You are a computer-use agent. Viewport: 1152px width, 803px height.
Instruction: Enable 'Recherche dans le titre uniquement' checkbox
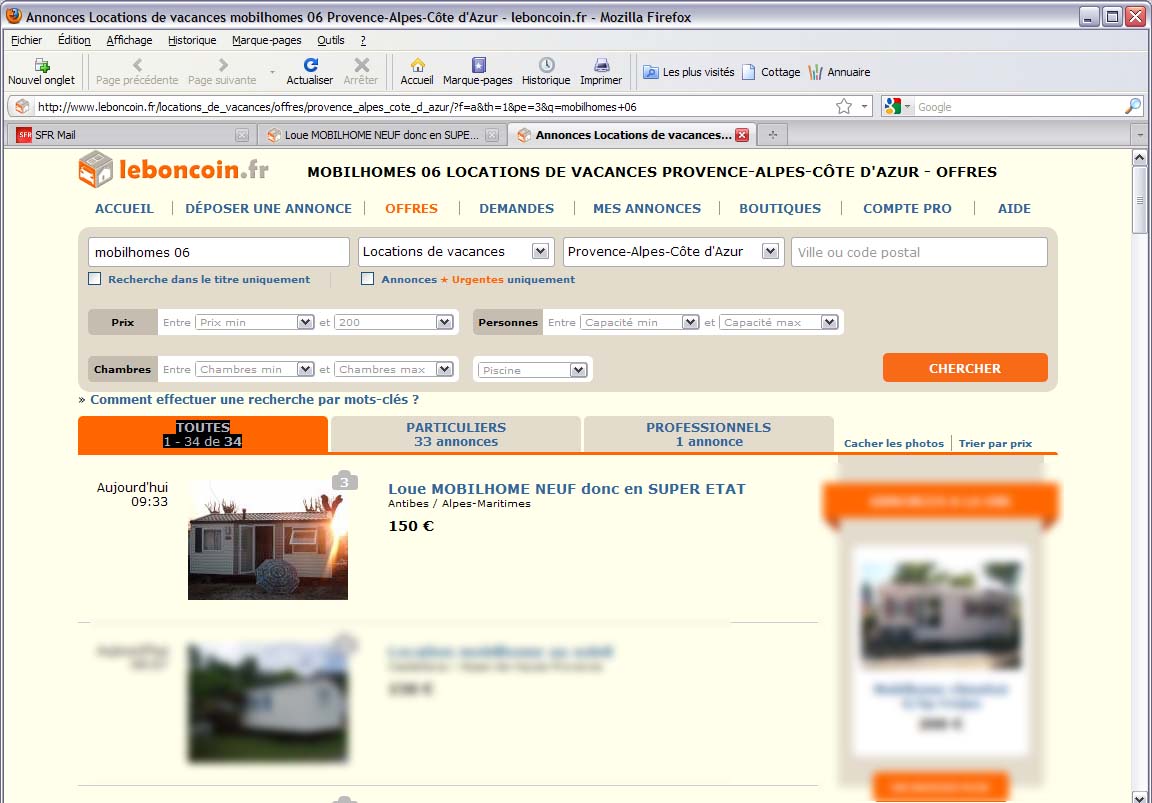[95, 279]
